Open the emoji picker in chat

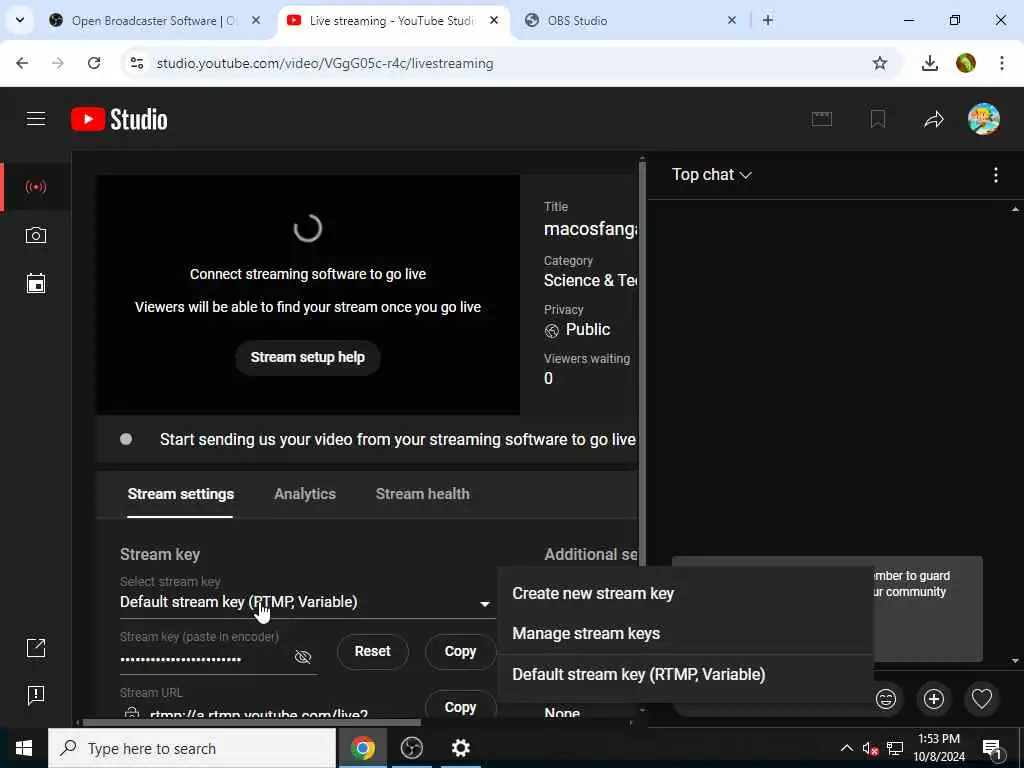(x=886, y=699)
